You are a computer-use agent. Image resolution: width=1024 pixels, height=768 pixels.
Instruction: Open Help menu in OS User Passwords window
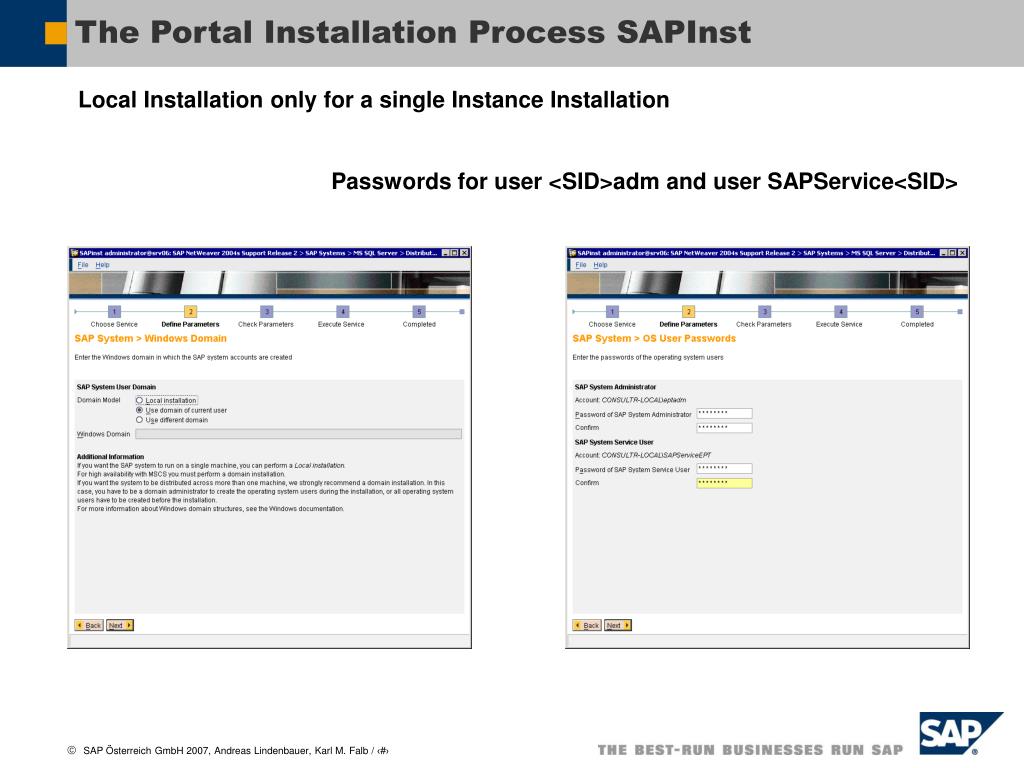click(600, 264)
